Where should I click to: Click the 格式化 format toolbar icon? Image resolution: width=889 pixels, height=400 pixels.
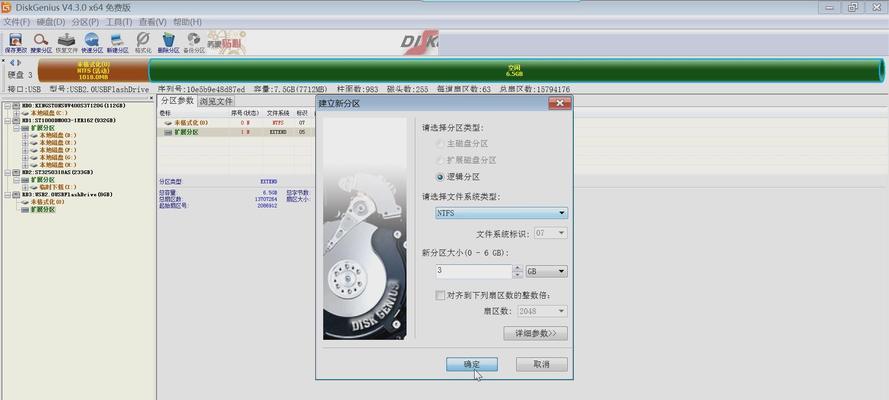(x=143, y=42)
